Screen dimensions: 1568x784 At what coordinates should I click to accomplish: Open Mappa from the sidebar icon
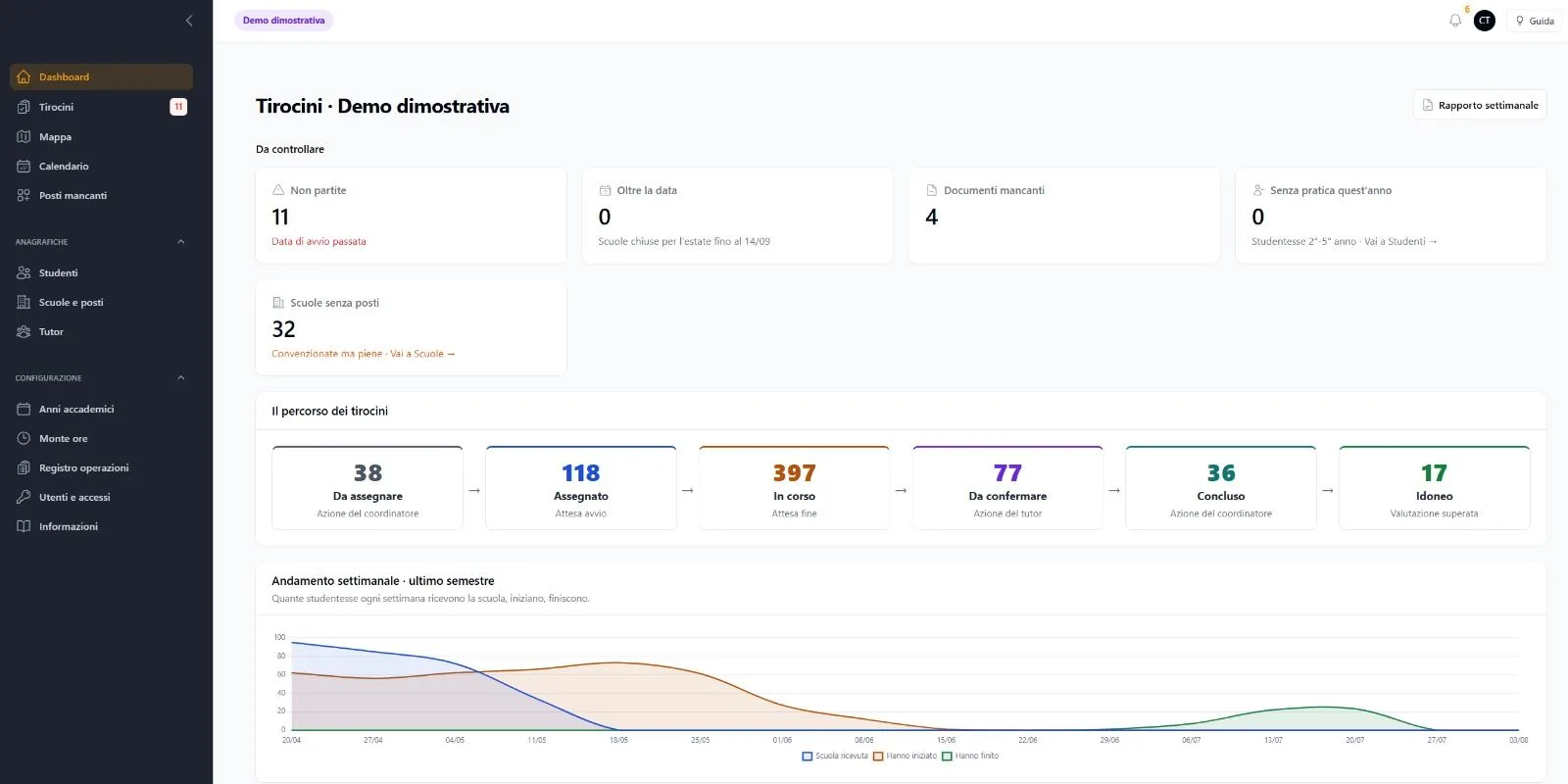tap(24, 137)
